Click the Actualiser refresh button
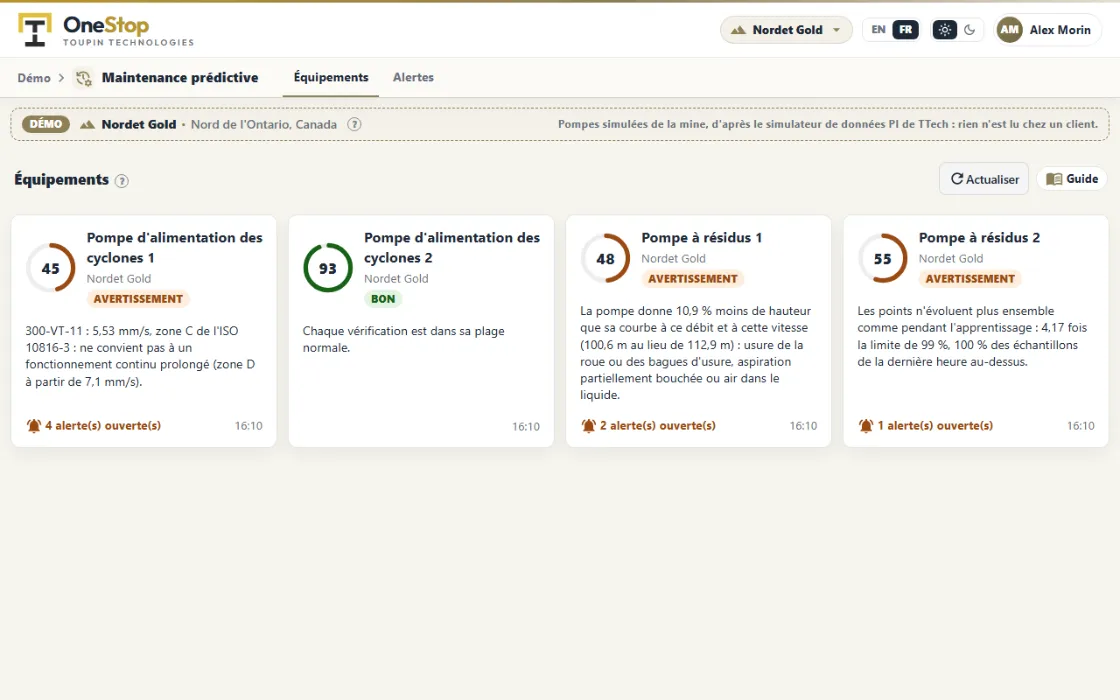The image size is (1120, 700). [x=984, y=179]
